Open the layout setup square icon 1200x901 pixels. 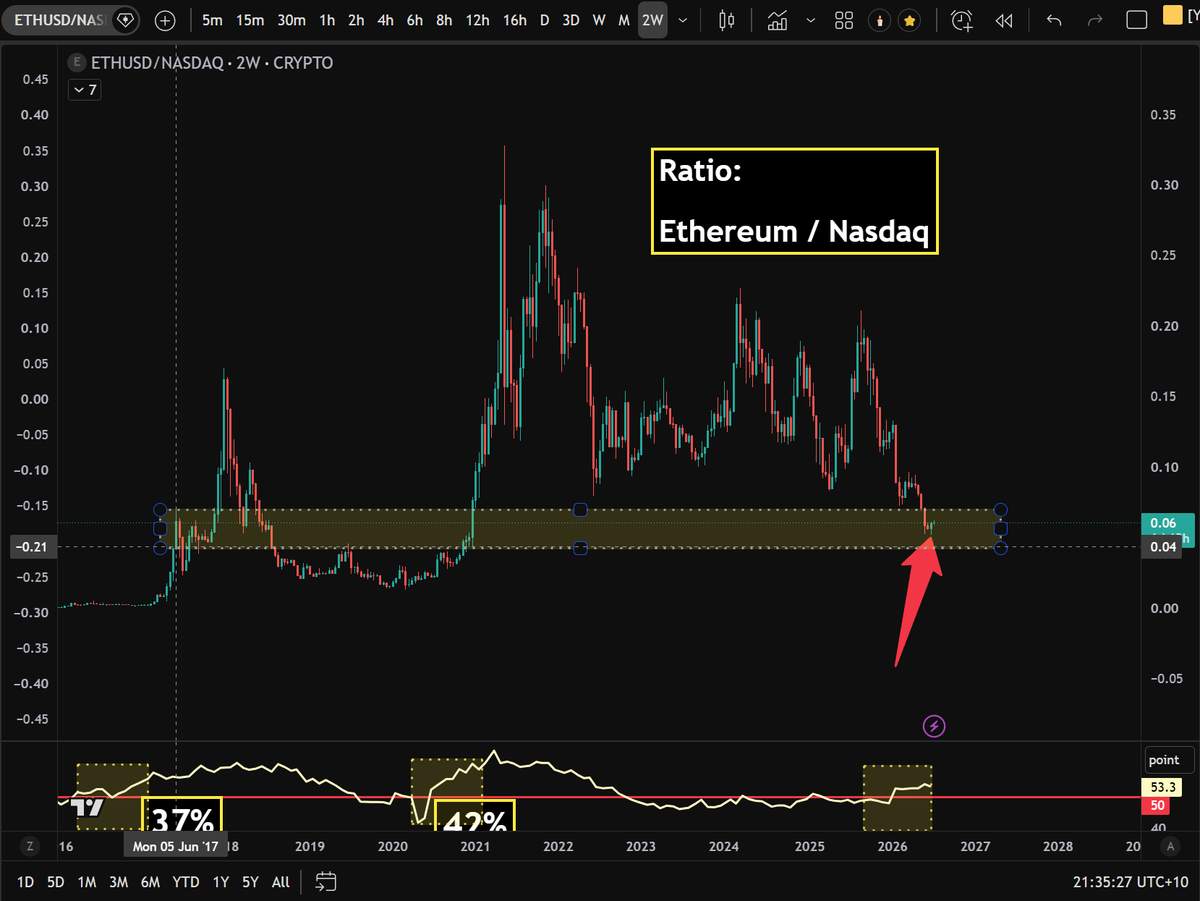coord(1137,20)
